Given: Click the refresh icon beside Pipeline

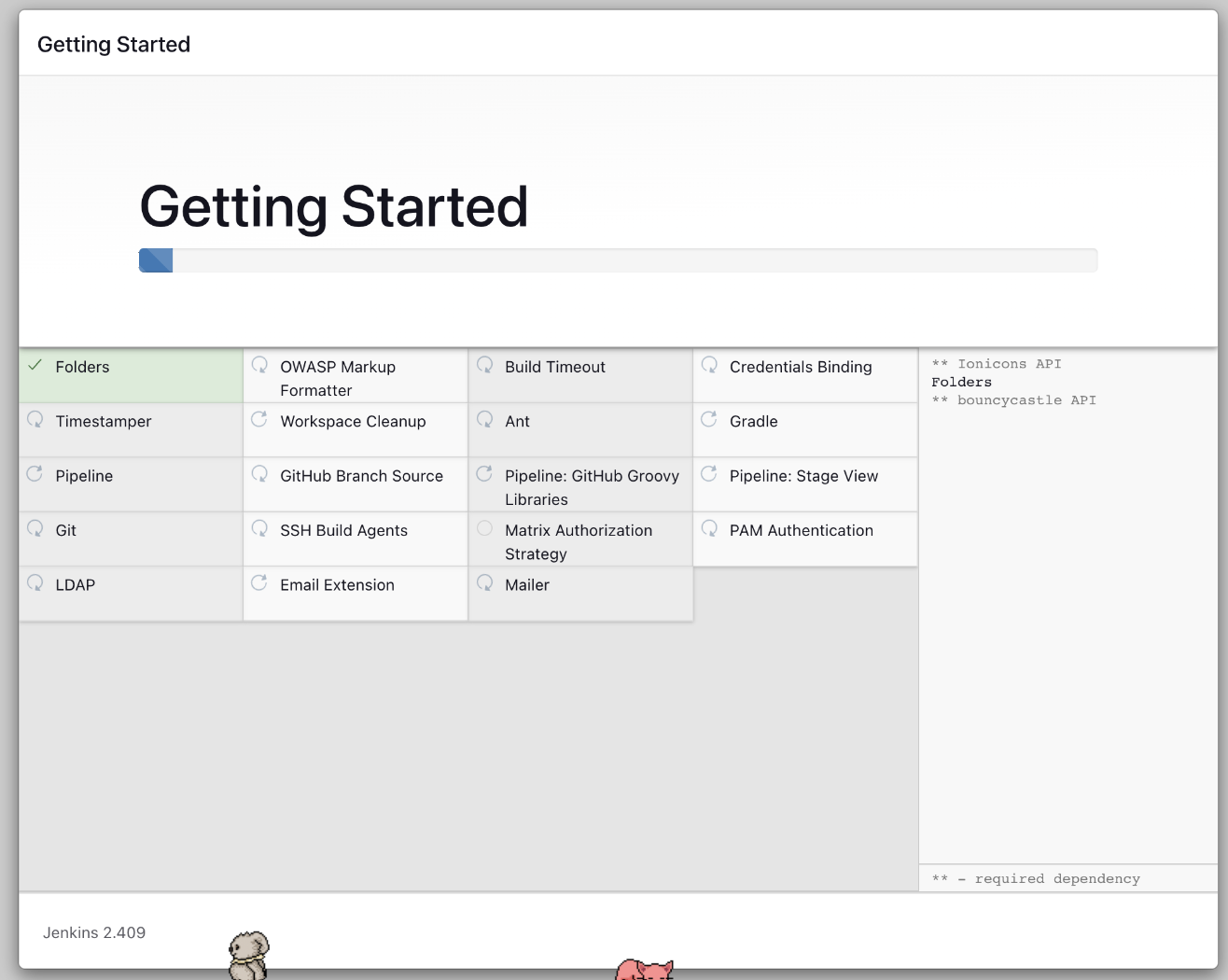Looking at the screenshot, I should coord(35,474).
